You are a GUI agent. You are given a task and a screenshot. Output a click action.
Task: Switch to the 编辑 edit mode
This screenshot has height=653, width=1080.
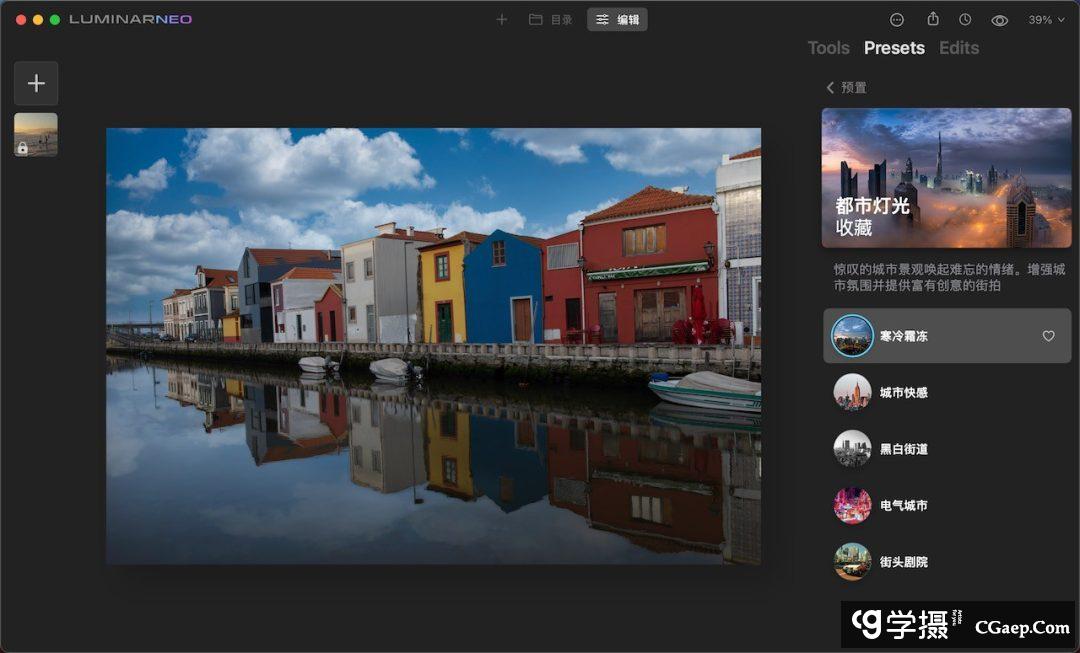(617, 20)
